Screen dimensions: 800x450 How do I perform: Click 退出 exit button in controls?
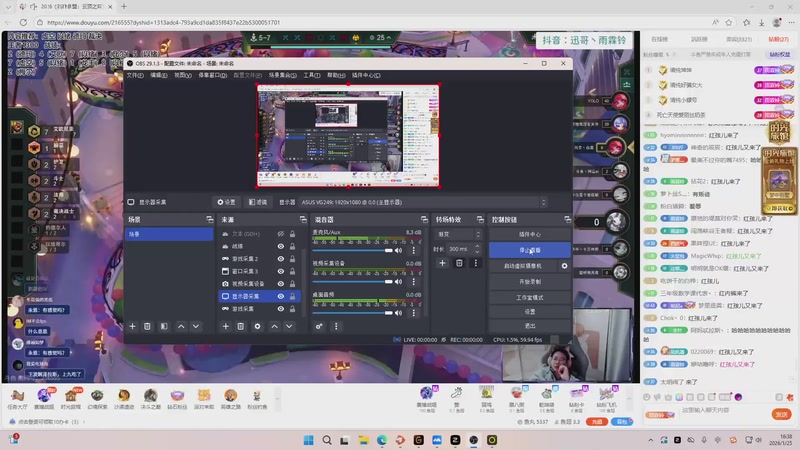point(530,326)
